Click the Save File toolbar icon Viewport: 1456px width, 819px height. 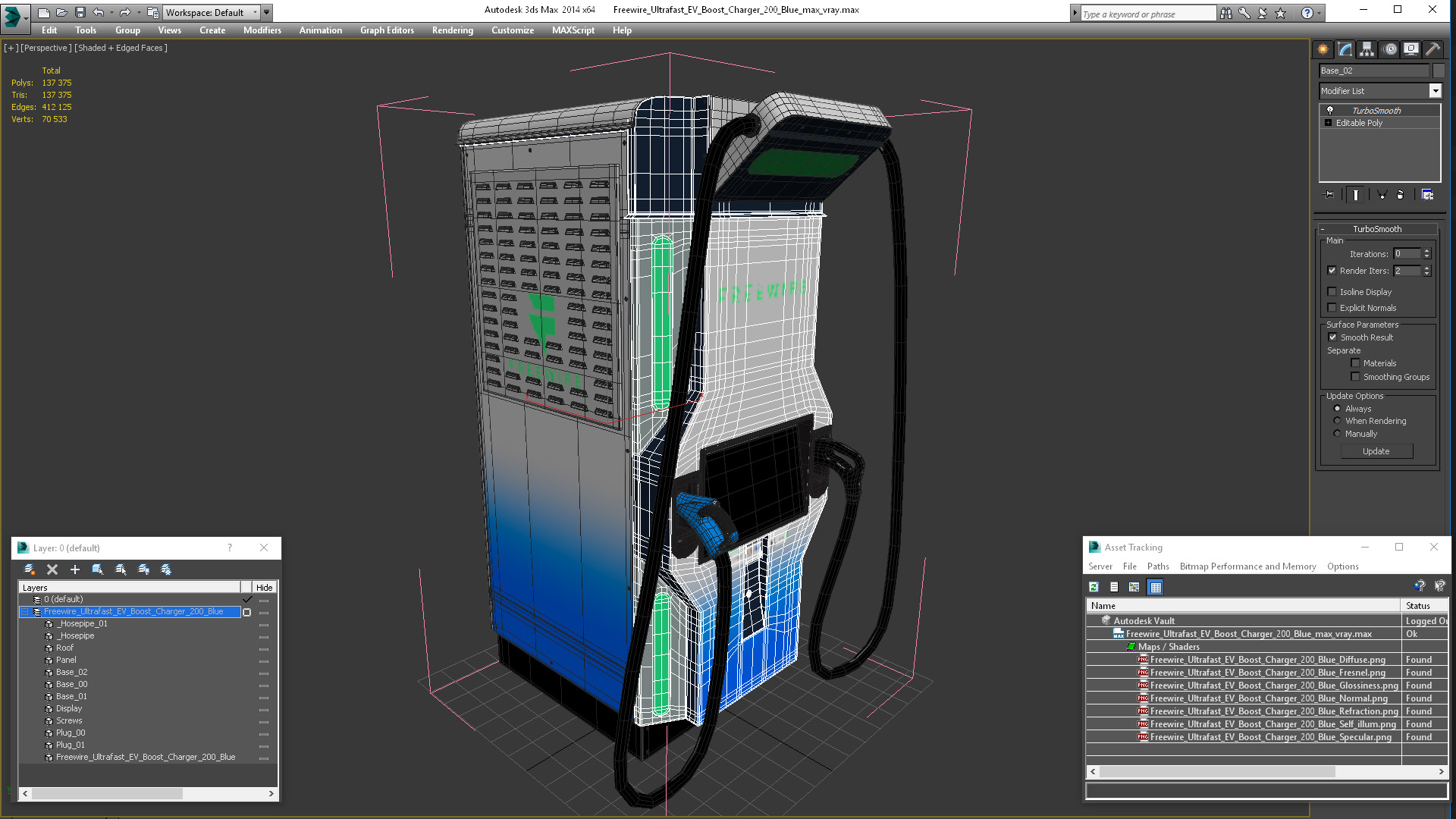(80, 12)
